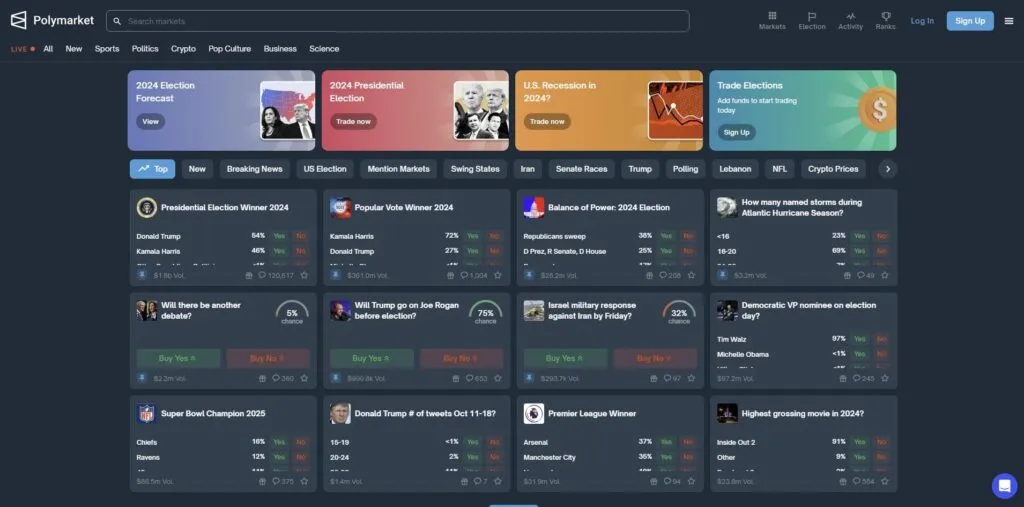Open comments on Highest grossing movie market
This screenshot has width=1024, height=507.
pyautogui.click(x=864, y=482)
